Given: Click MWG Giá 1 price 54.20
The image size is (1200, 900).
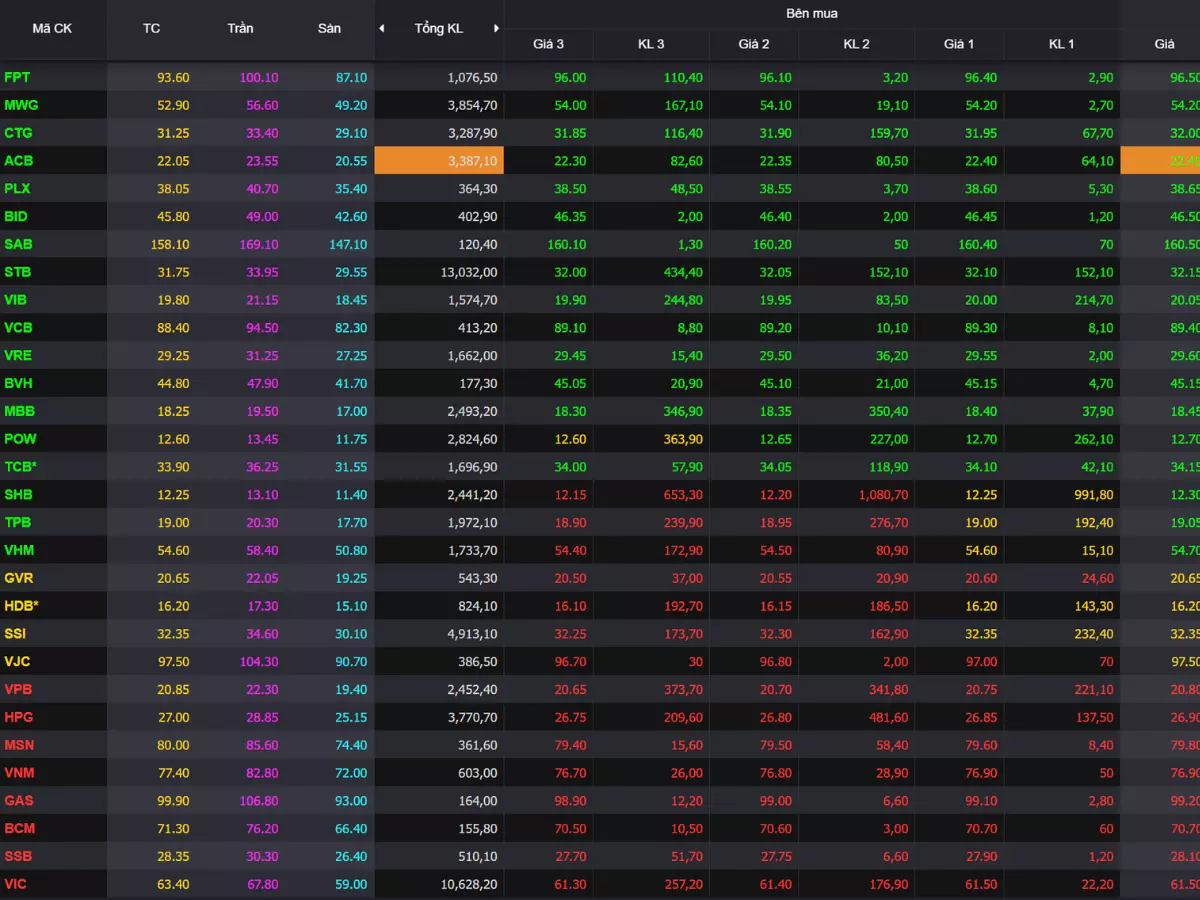Looking at the screenshot, I should pos(981,105).
